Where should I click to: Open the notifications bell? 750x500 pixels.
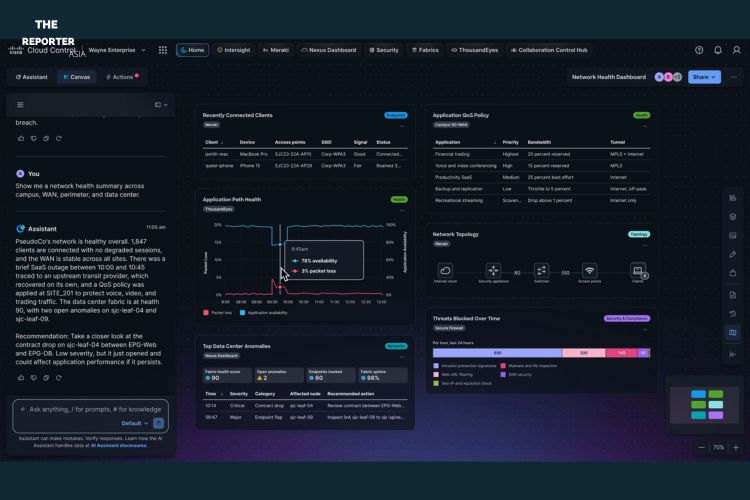coord(717,50)
